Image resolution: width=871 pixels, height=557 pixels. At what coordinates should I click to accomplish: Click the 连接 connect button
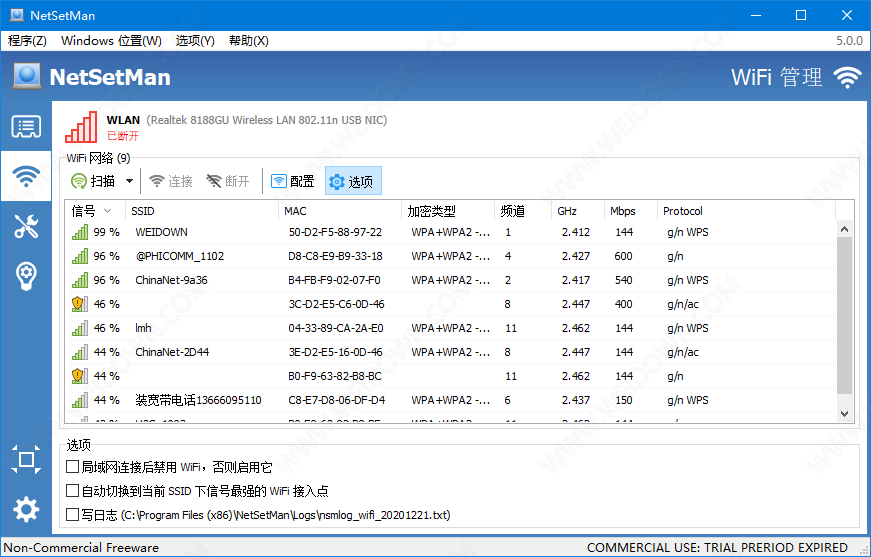pyautogui.click(x=171, y=181)
